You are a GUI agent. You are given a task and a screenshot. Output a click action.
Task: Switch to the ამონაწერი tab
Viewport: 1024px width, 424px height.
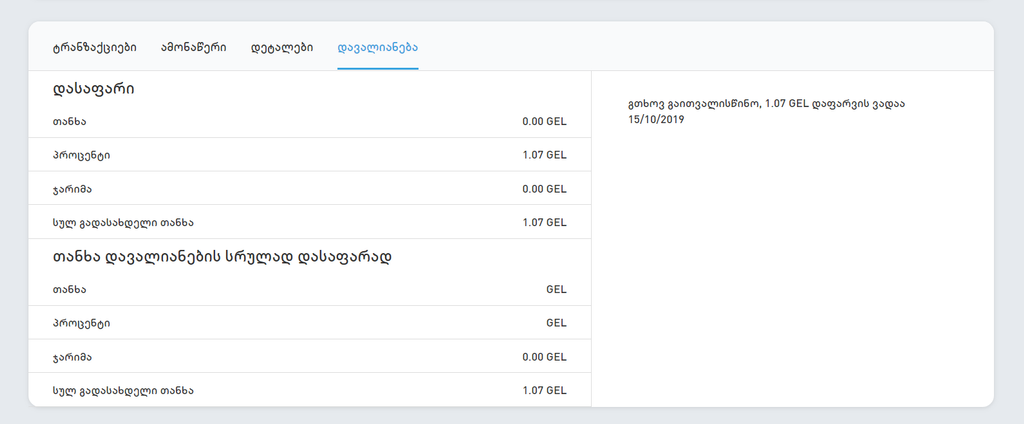(x=194, y=48)
